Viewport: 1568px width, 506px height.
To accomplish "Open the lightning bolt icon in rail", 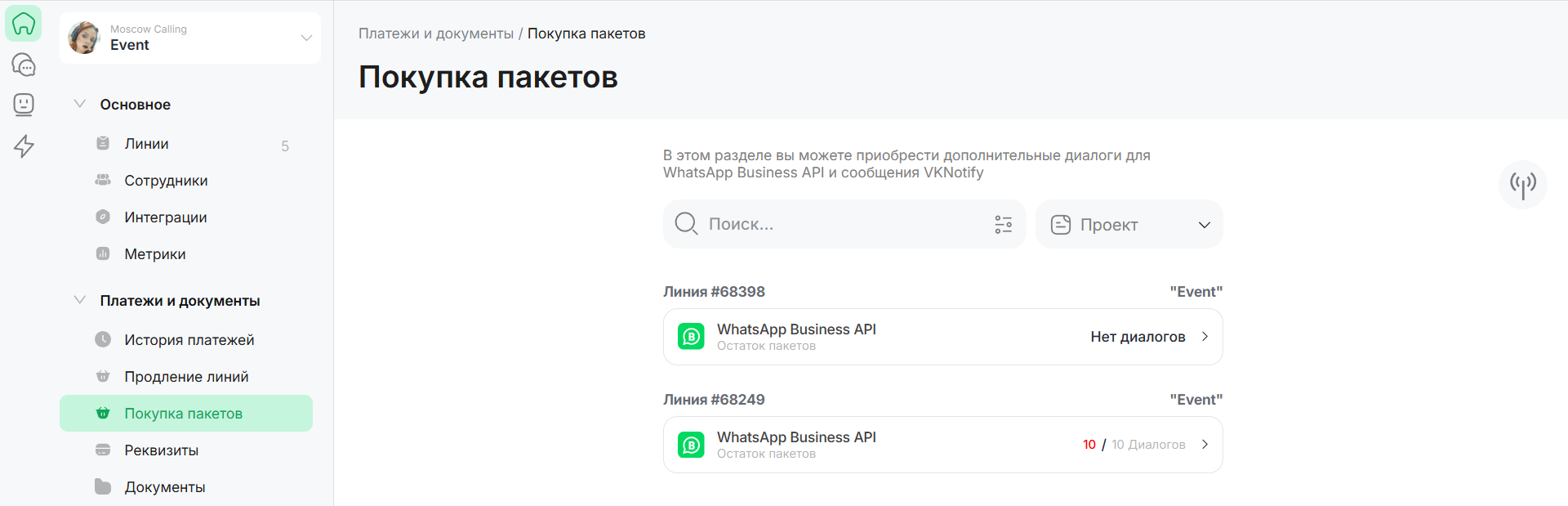I will 24,146.
